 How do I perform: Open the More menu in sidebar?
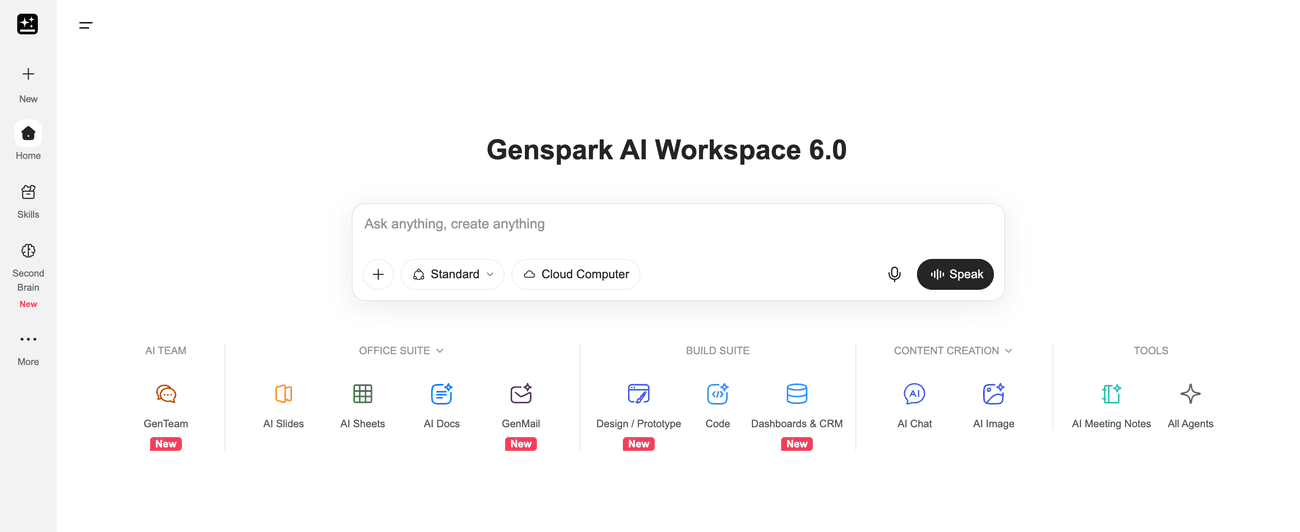point(28,349)
